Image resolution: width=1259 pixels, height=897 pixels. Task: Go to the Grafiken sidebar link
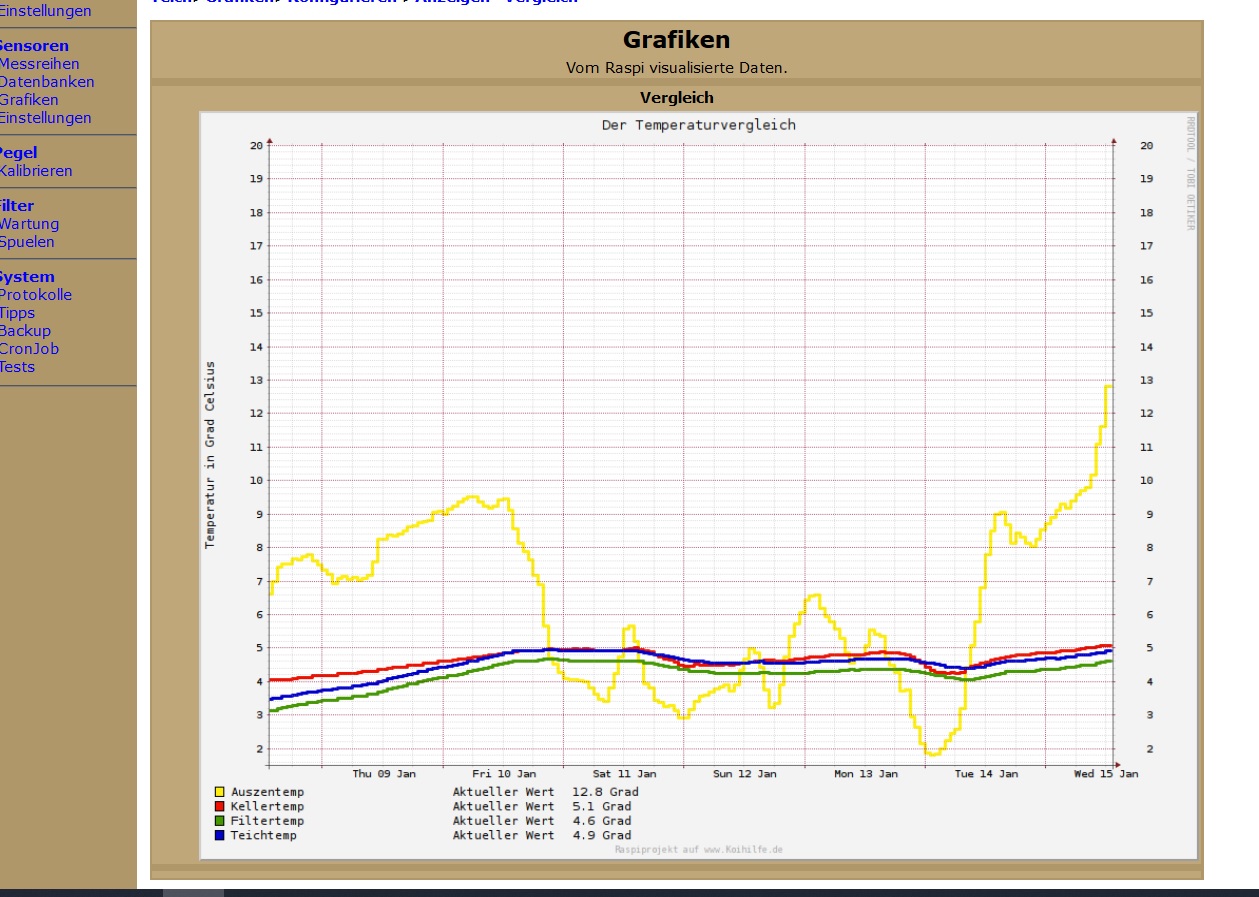[29, 100]
